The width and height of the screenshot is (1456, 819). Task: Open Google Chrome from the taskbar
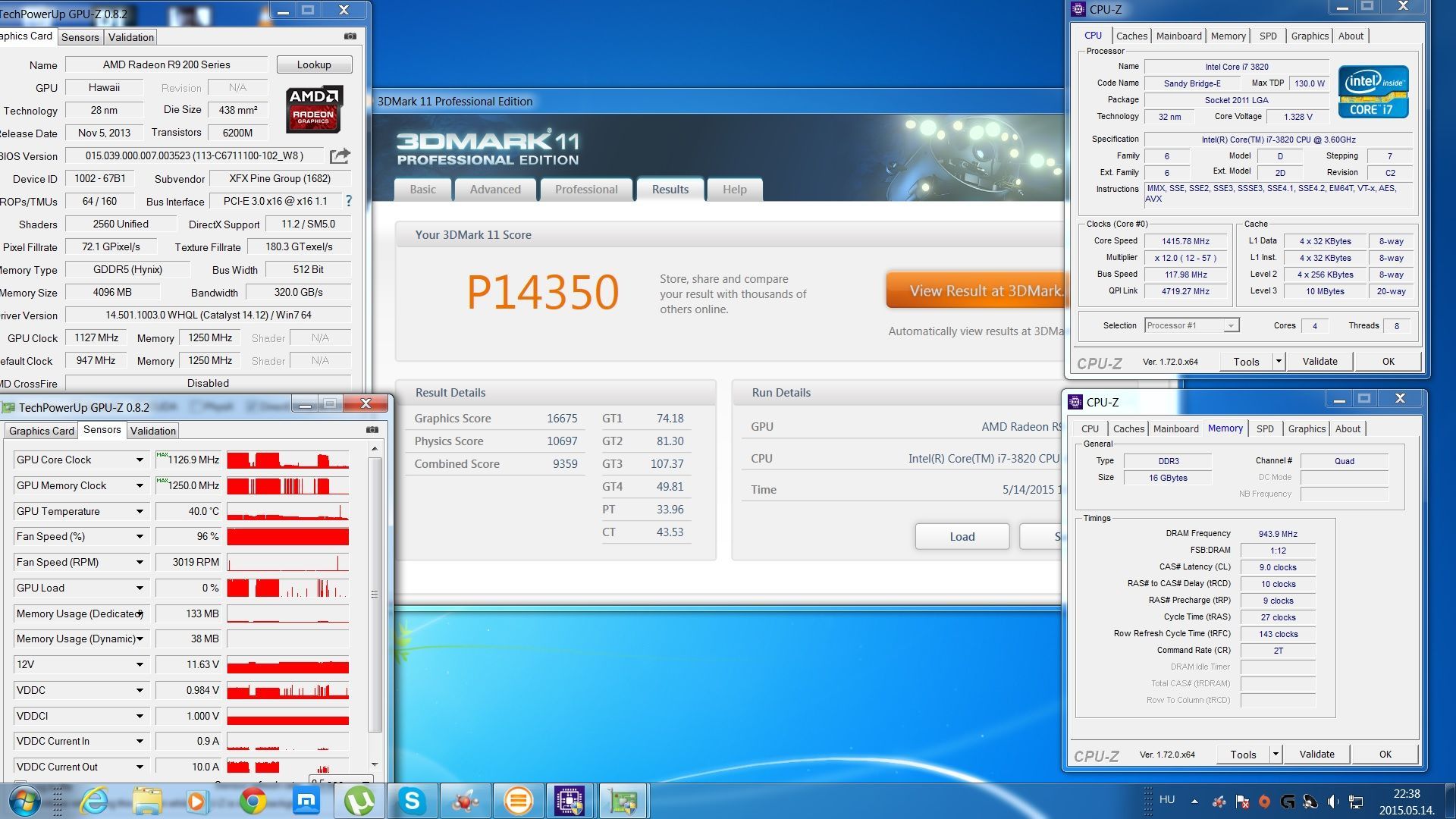coord(253,801)
